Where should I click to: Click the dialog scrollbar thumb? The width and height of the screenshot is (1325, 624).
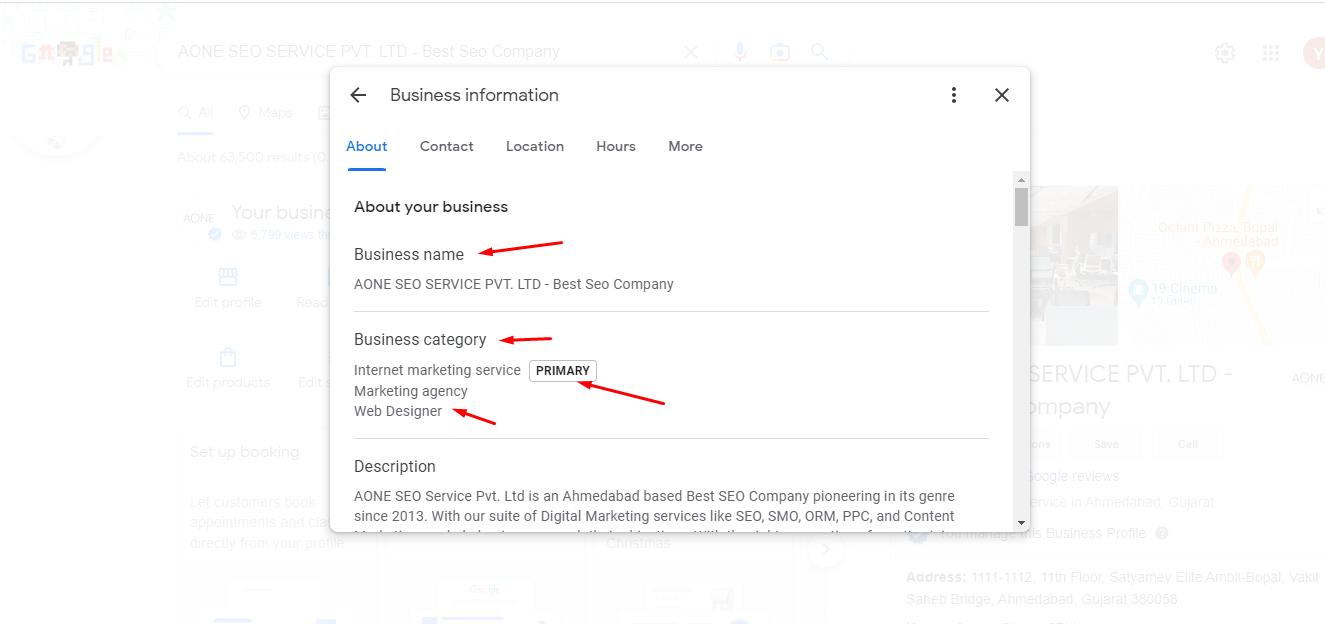point(1021,207)
